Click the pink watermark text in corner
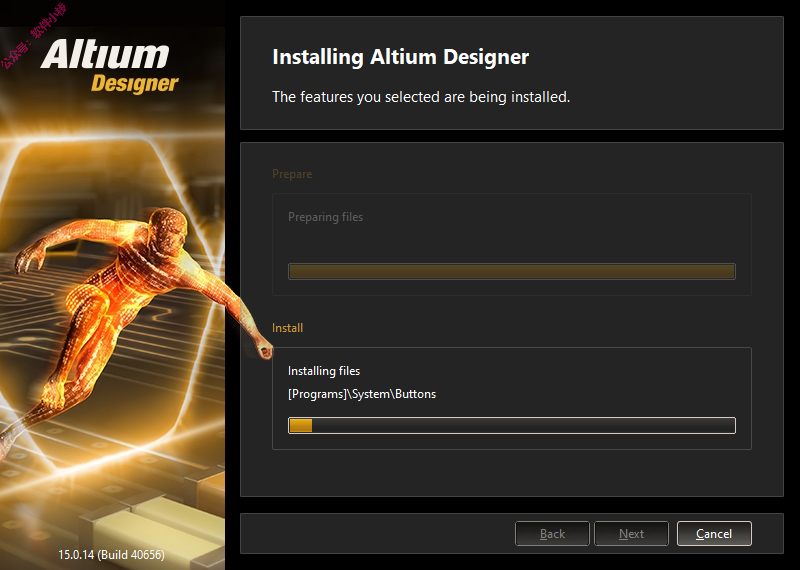 pos(34,36)
